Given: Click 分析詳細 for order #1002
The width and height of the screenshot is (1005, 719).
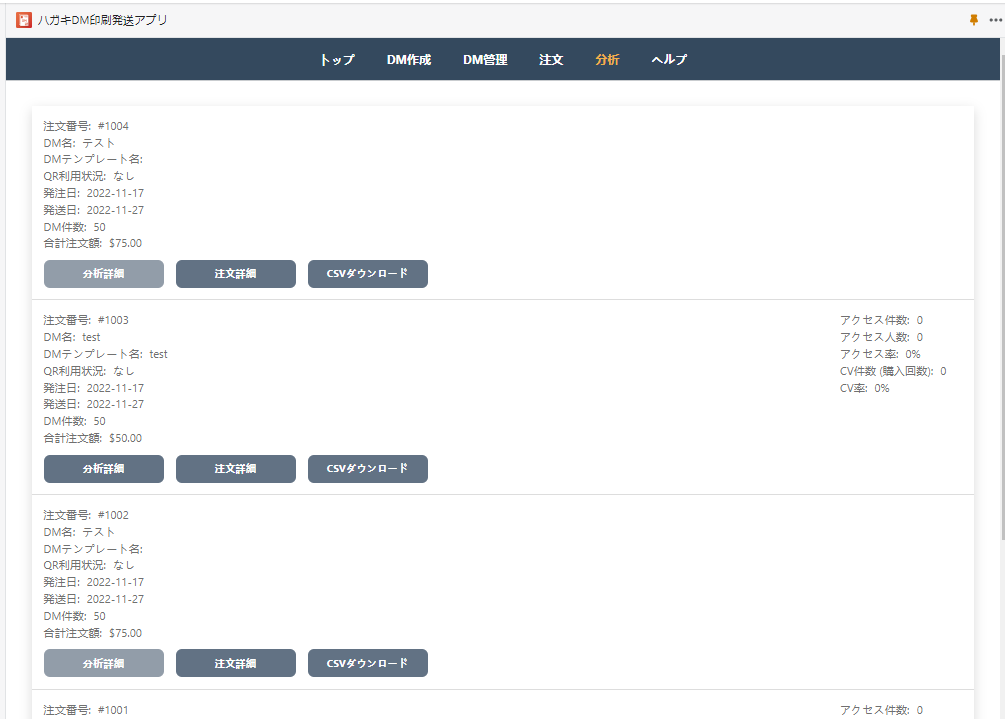Looking at the screenshot, I should click(104, 663).
